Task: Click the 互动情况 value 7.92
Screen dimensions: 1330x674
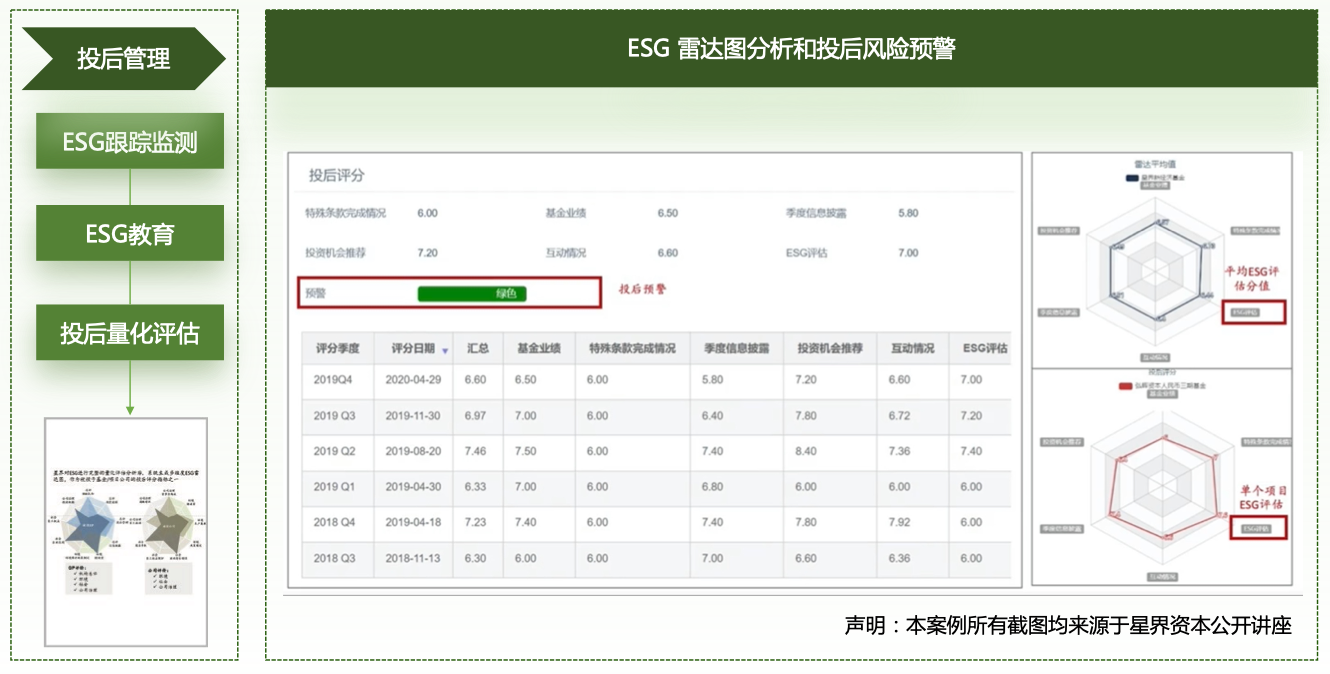Action: click(900, 522)
